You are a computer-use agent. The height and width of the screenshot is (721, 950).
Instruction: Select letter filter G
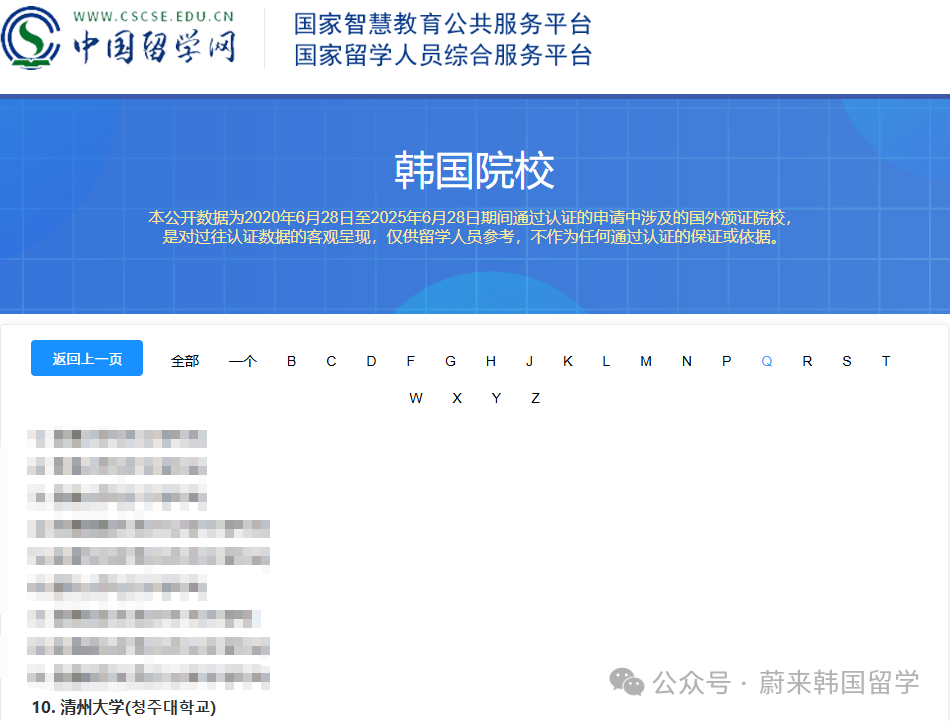(x=450, y=360)
